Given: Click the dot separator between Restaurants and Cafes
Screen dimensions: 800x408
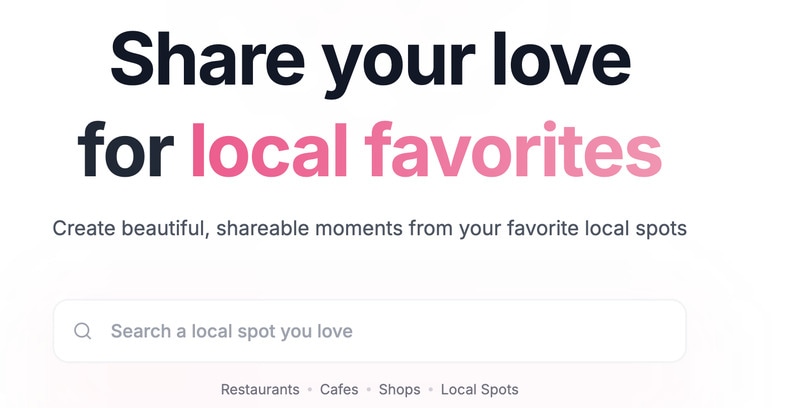Looking at the screenshot, I should click(x=309, y=390).
